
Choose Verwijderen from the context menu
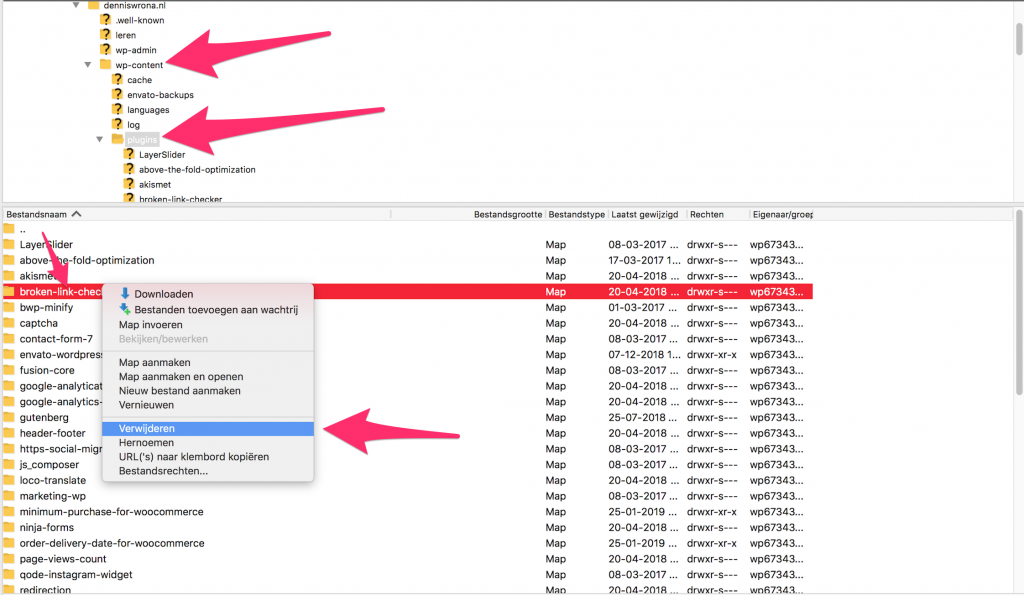(x=146, y=428)
